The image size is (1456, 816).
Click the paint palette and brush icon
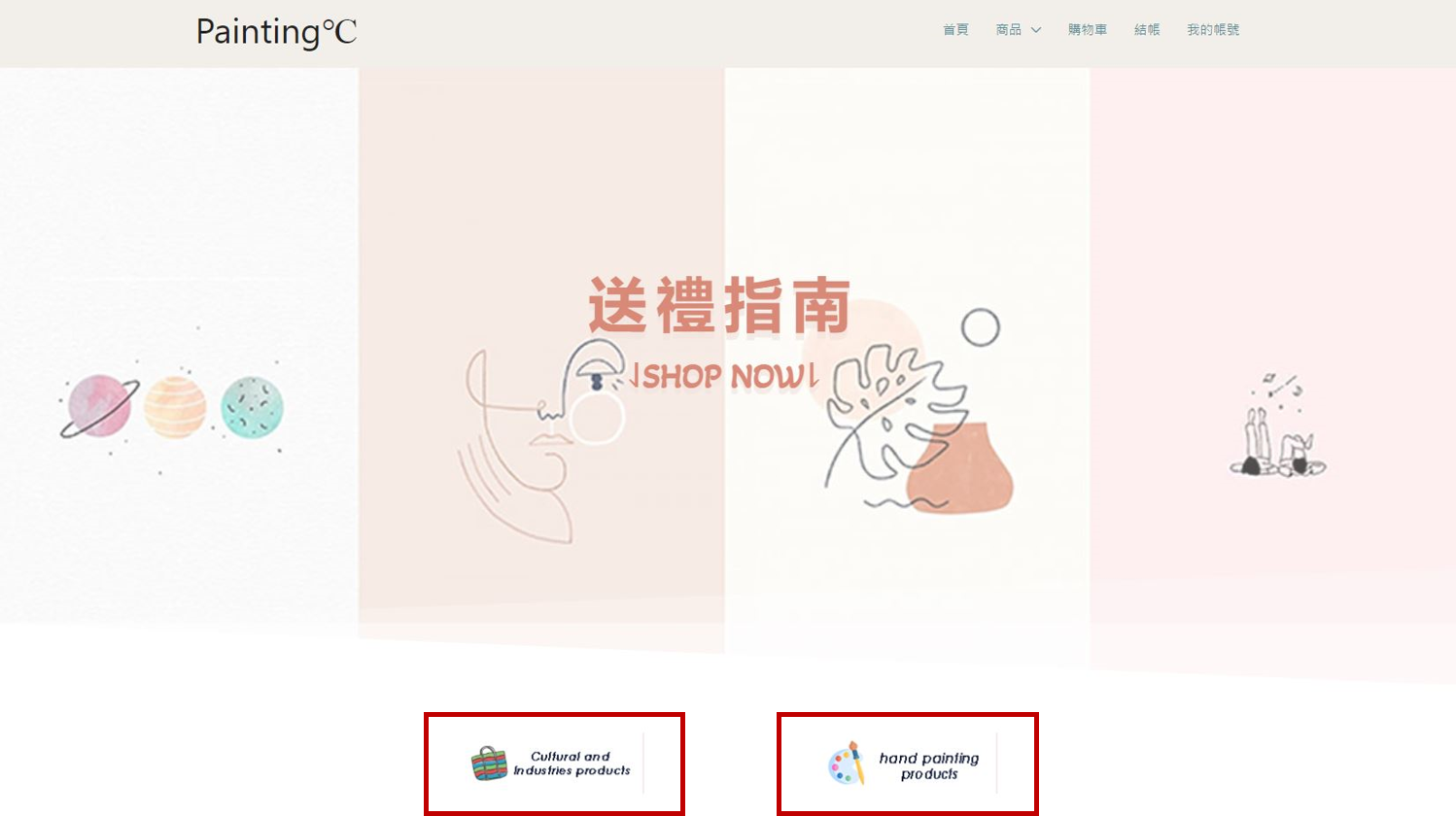coord(847,764)
